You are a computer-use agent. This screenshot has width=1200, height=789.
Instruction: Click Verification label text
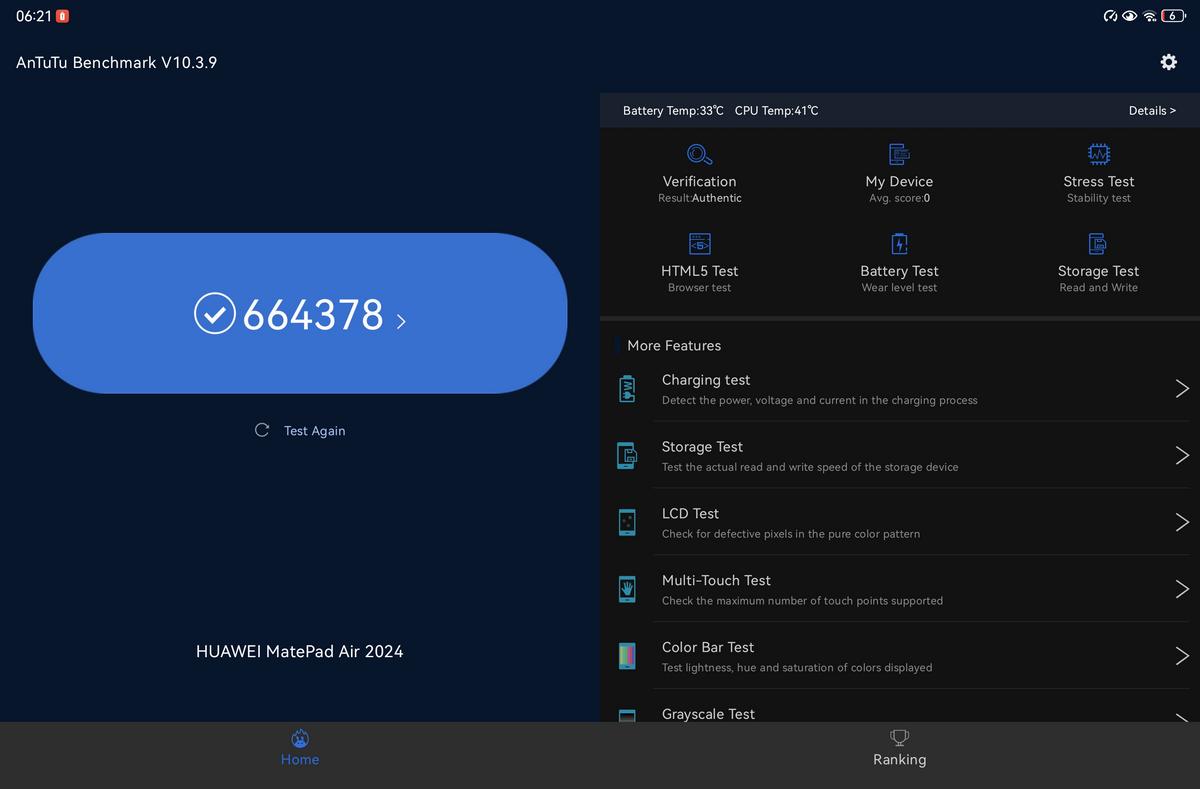(x=699, y=181)
